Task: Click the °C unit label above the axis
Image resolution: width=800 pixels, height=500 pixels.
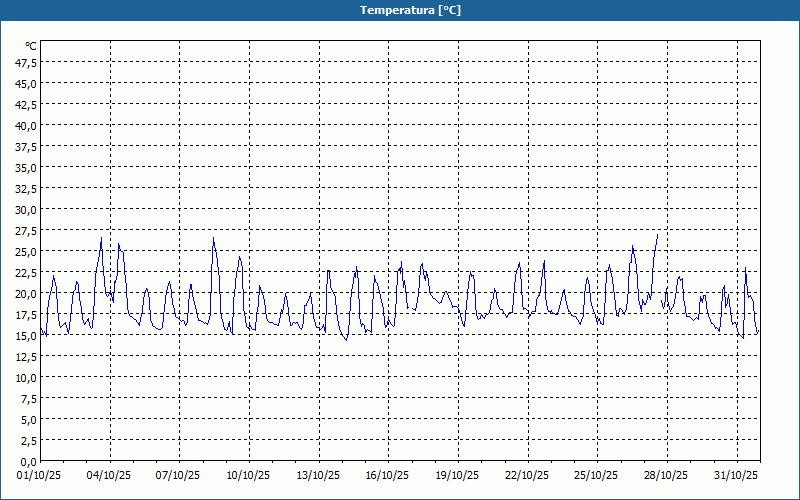Action: click(x=31, y=46)
